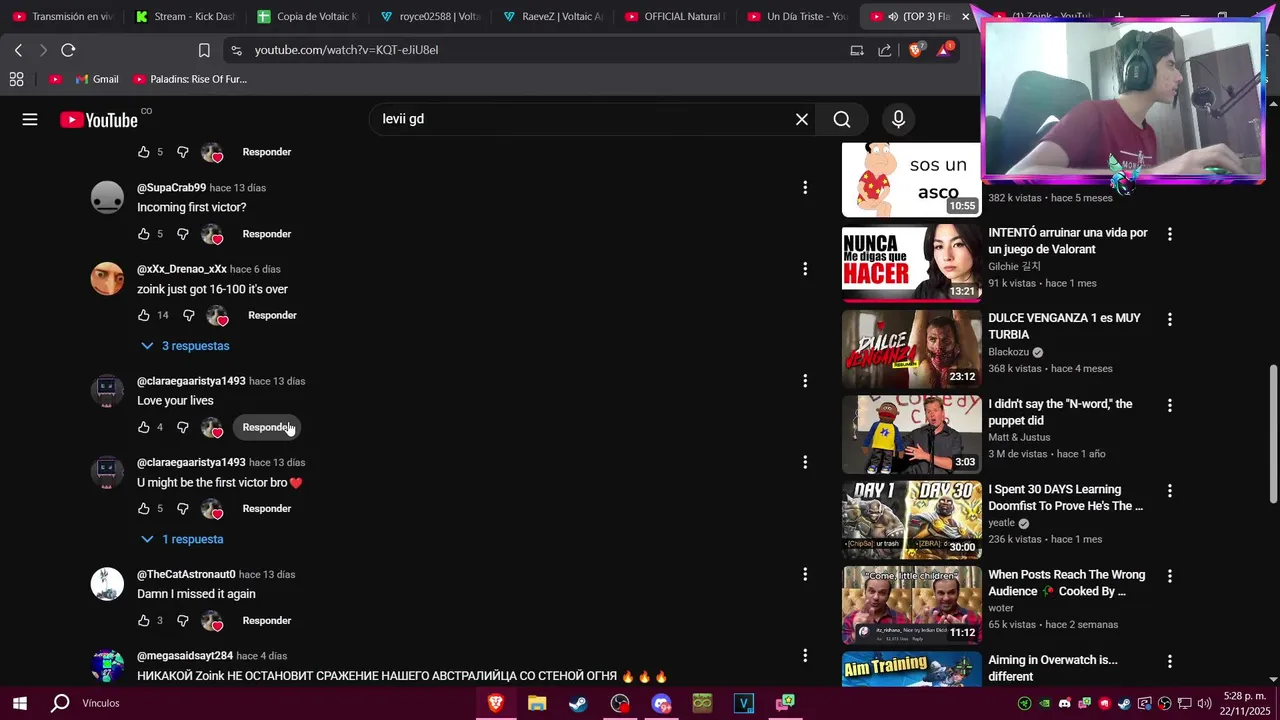Dislike 'U might be the first victor' comment

tap(183, 509)
